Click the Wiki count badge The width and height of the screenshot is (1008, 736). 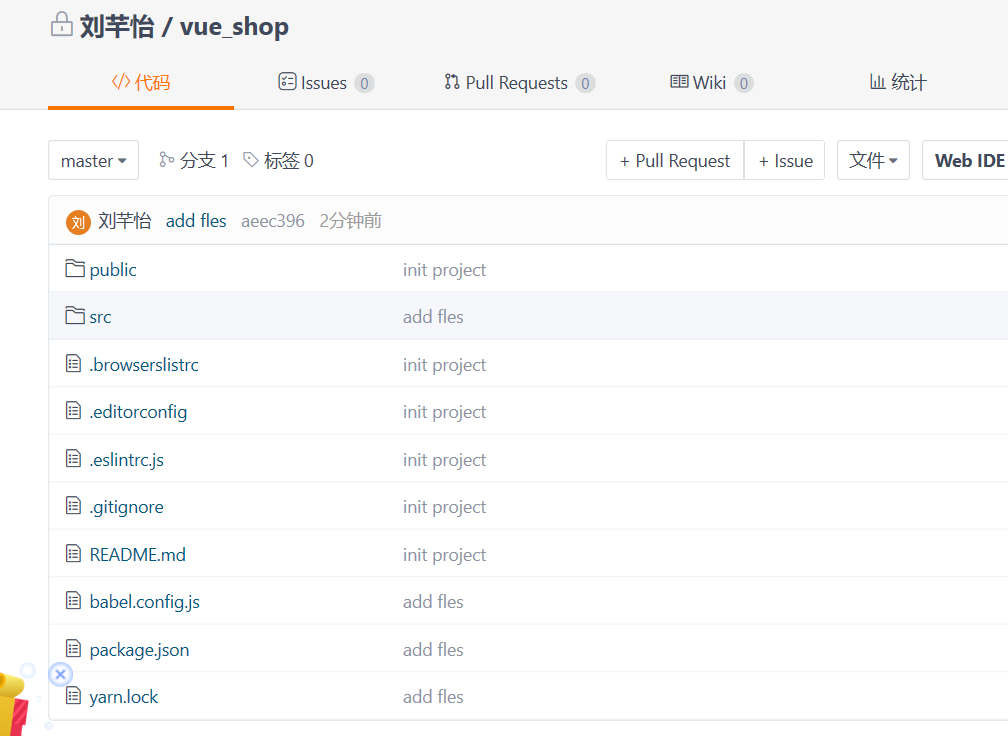point(744,84)
